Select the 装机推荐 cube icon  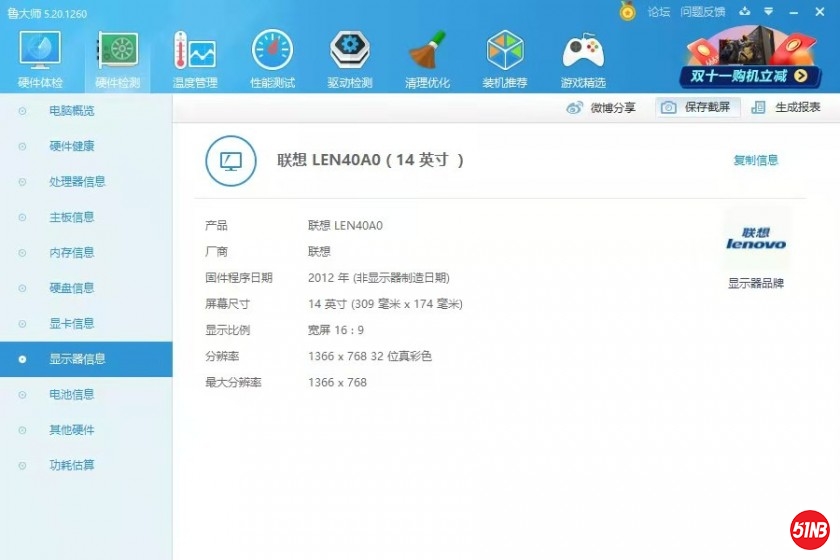pos(505,52)
